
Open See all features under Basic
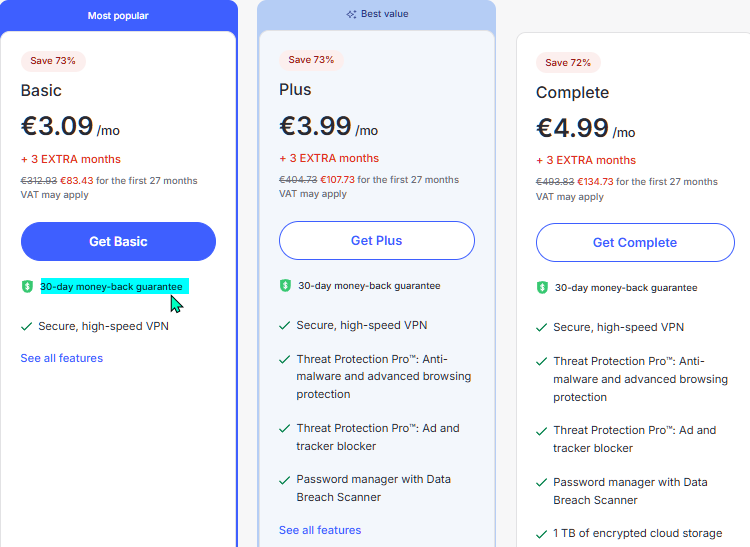pos(62,358)
